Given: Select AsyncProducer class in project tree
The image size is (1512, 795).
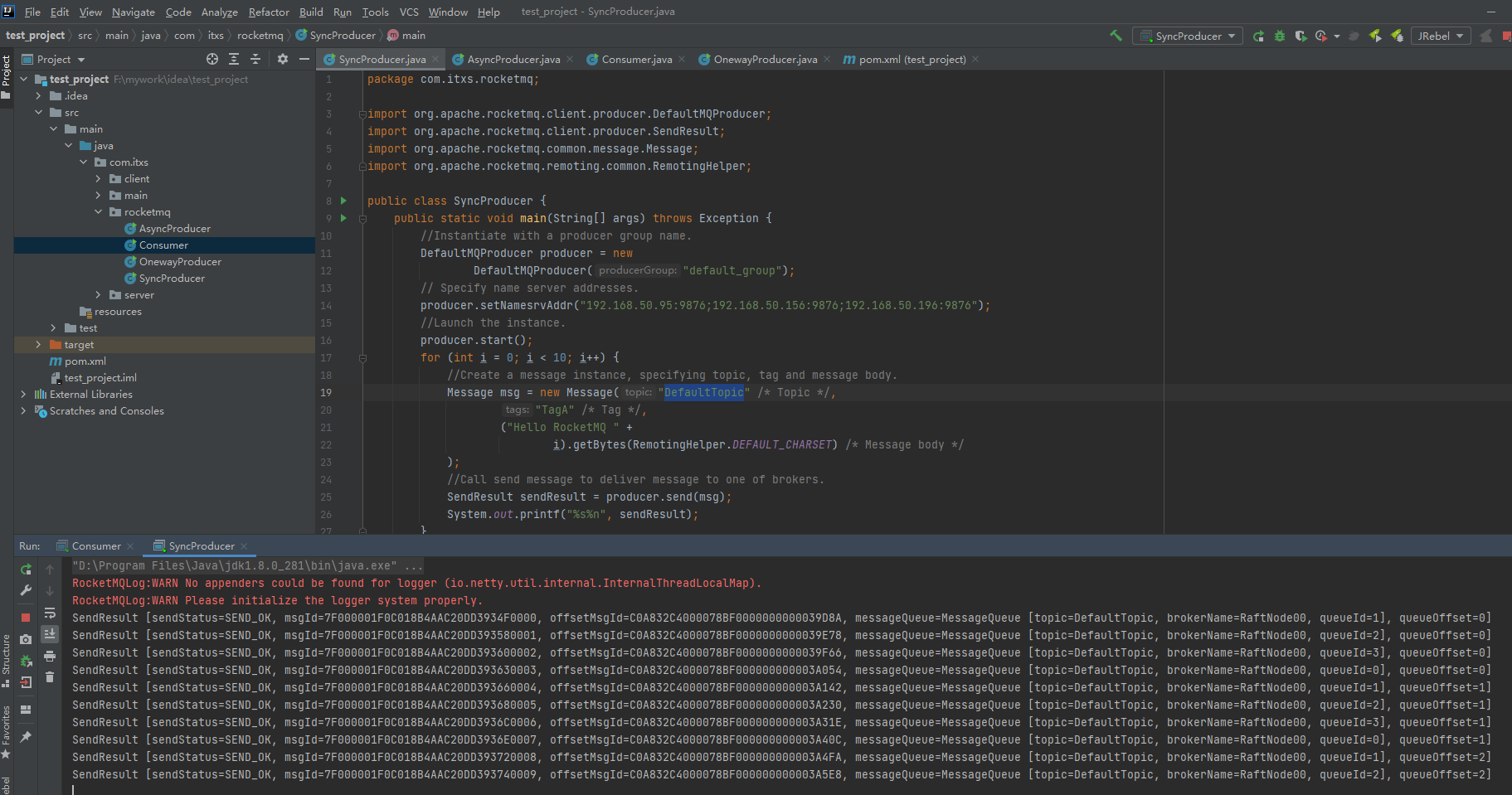Looking at the screenshot, I should click(174, 229).
